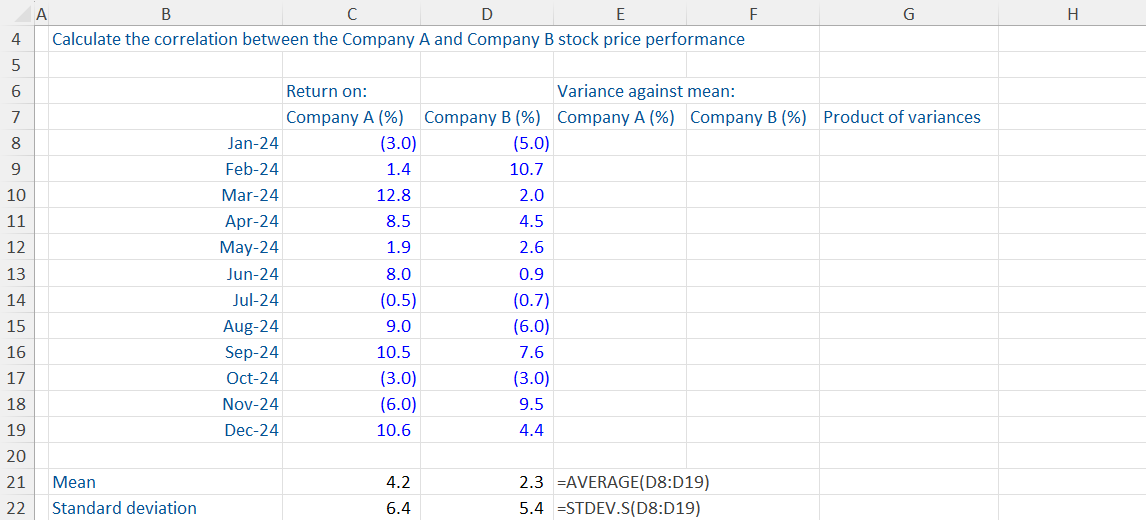Select column C header
Screen dimensions: 1146x520
[x=352, y=13]
